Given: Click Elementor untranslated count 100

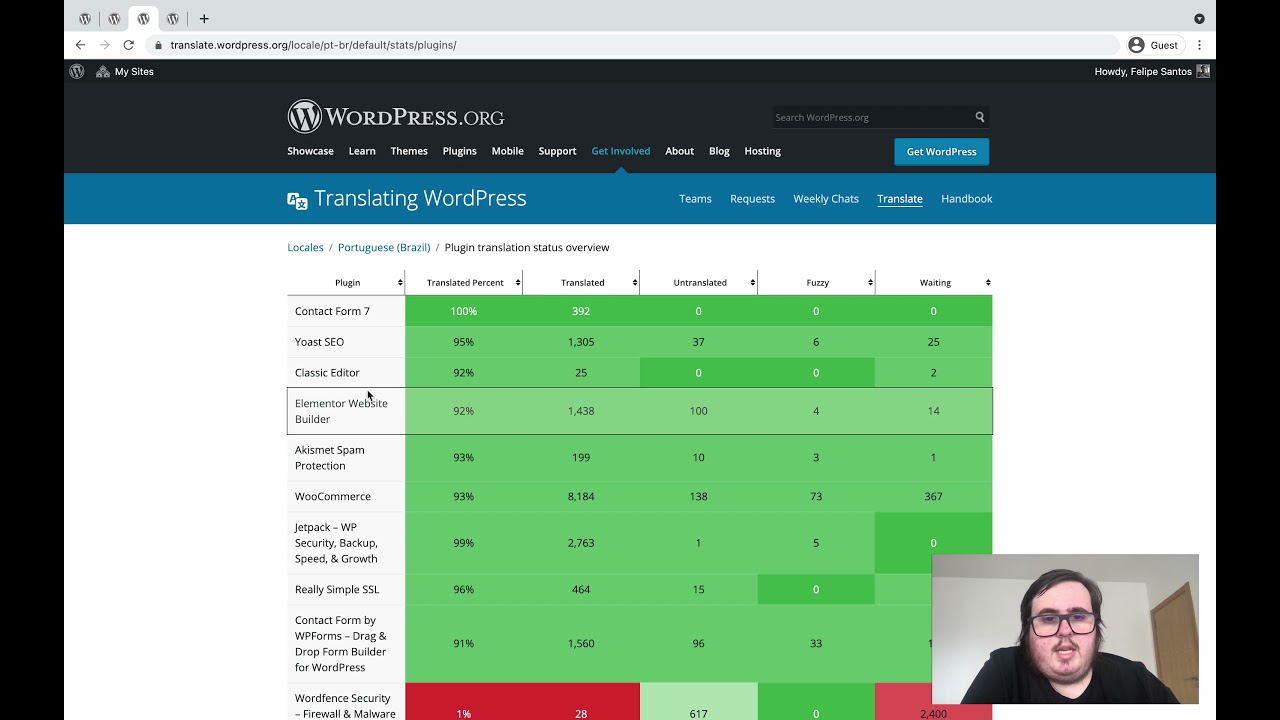Looking at the screenshot, I should tap(698, 411).
